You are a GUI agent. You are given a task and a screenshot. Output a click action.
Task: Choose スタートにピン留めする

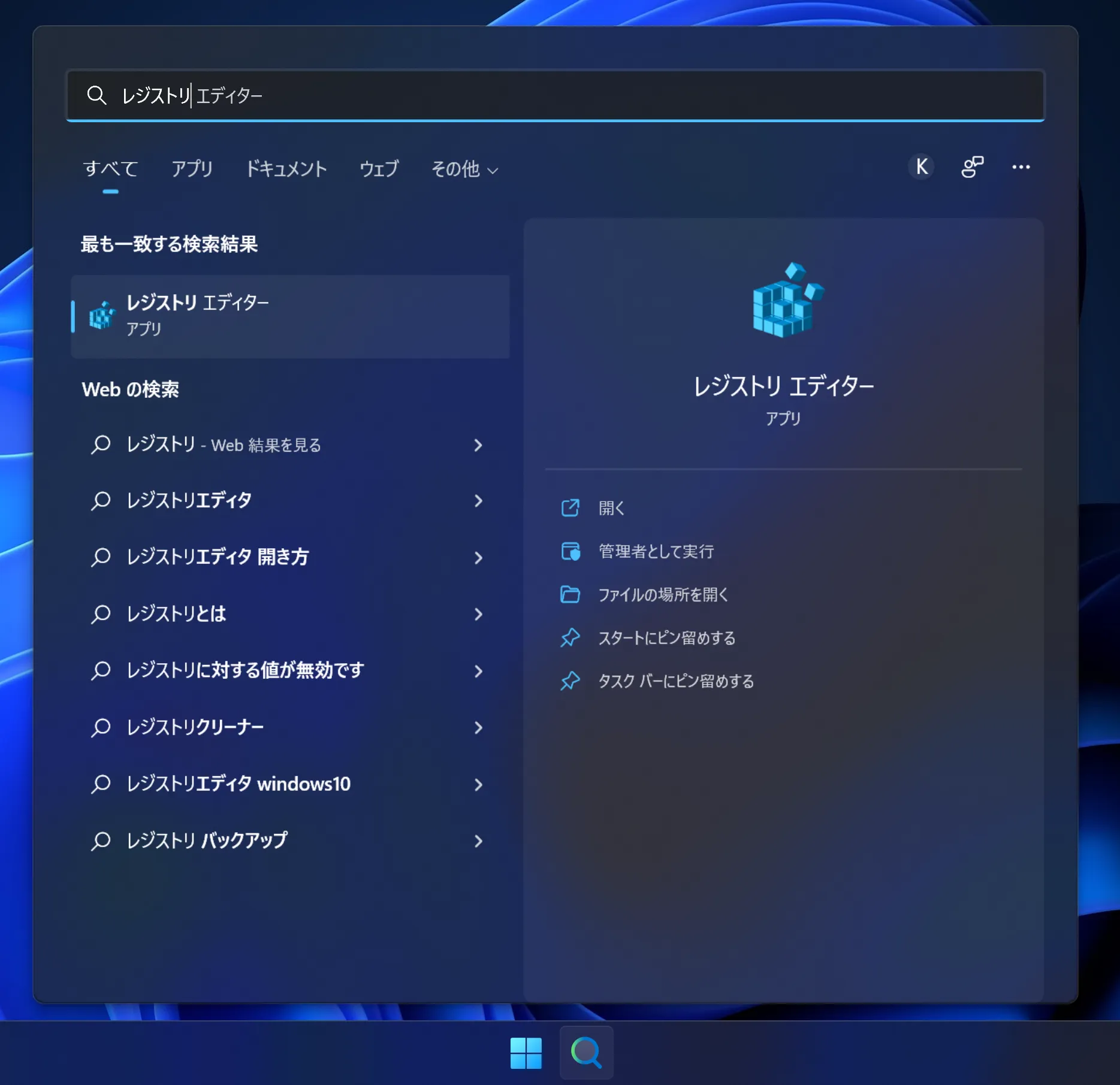pyautogui.click(x=667, y=637)
